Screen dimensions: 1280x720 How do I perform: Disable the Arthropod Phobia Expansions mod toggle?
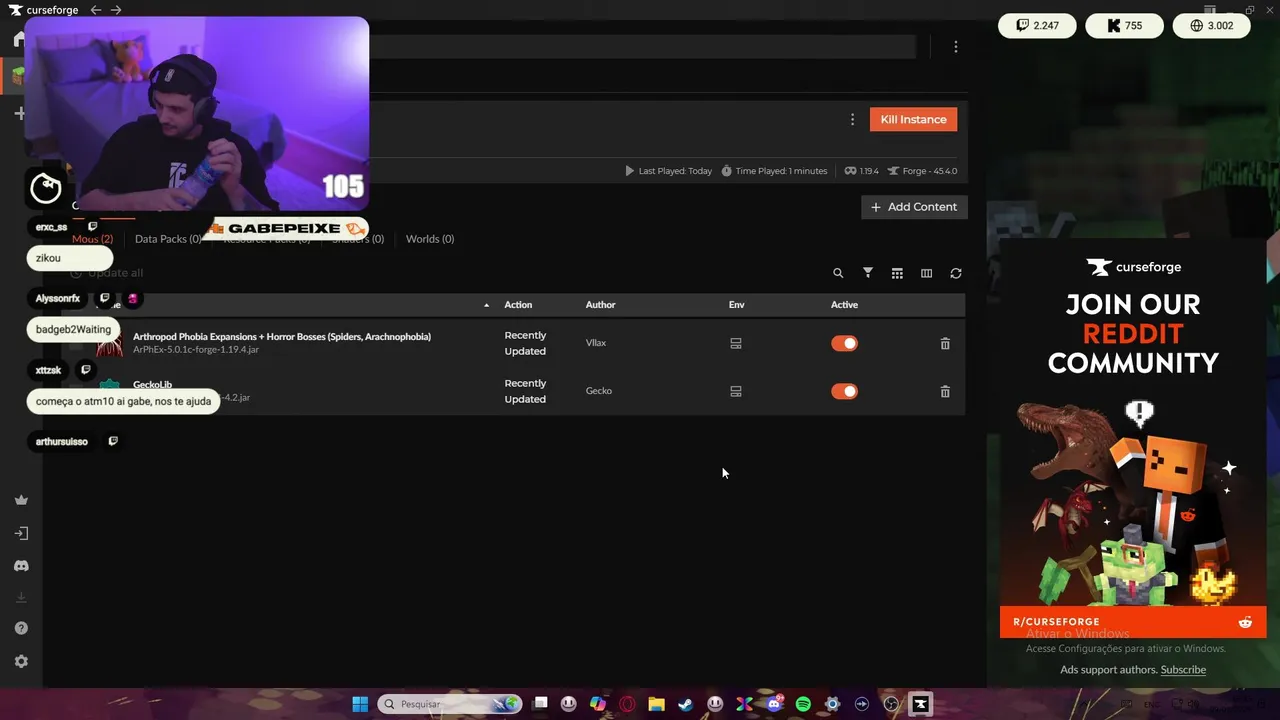844,343
